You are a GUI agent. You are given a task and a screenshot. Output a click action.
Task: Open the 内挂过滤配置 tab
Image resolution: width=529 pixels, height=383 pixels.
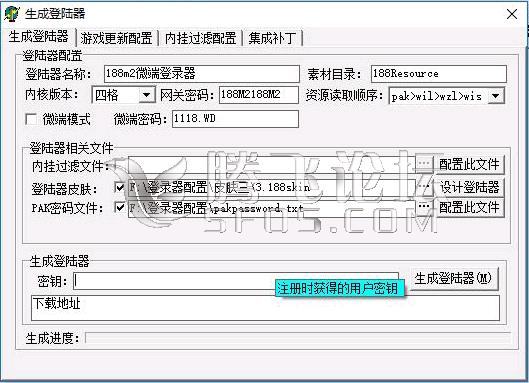(x=201, y=38)
